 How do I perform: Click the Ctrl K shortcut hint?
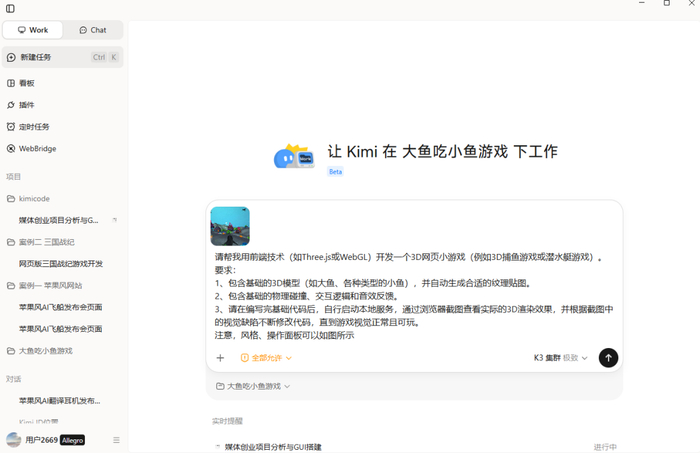(x=105, y=57)
